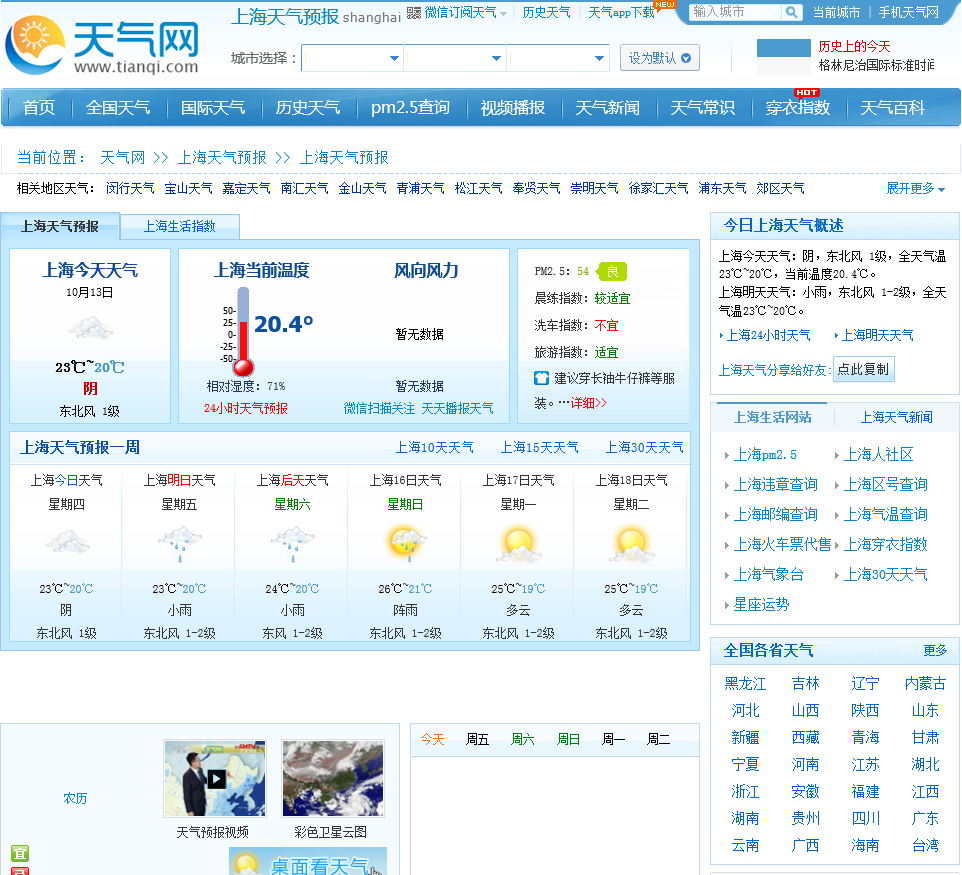Click the 点此复制 copy button
This screenshot has height=875, width=962.
pyautogui.click(x=864, y=369)
